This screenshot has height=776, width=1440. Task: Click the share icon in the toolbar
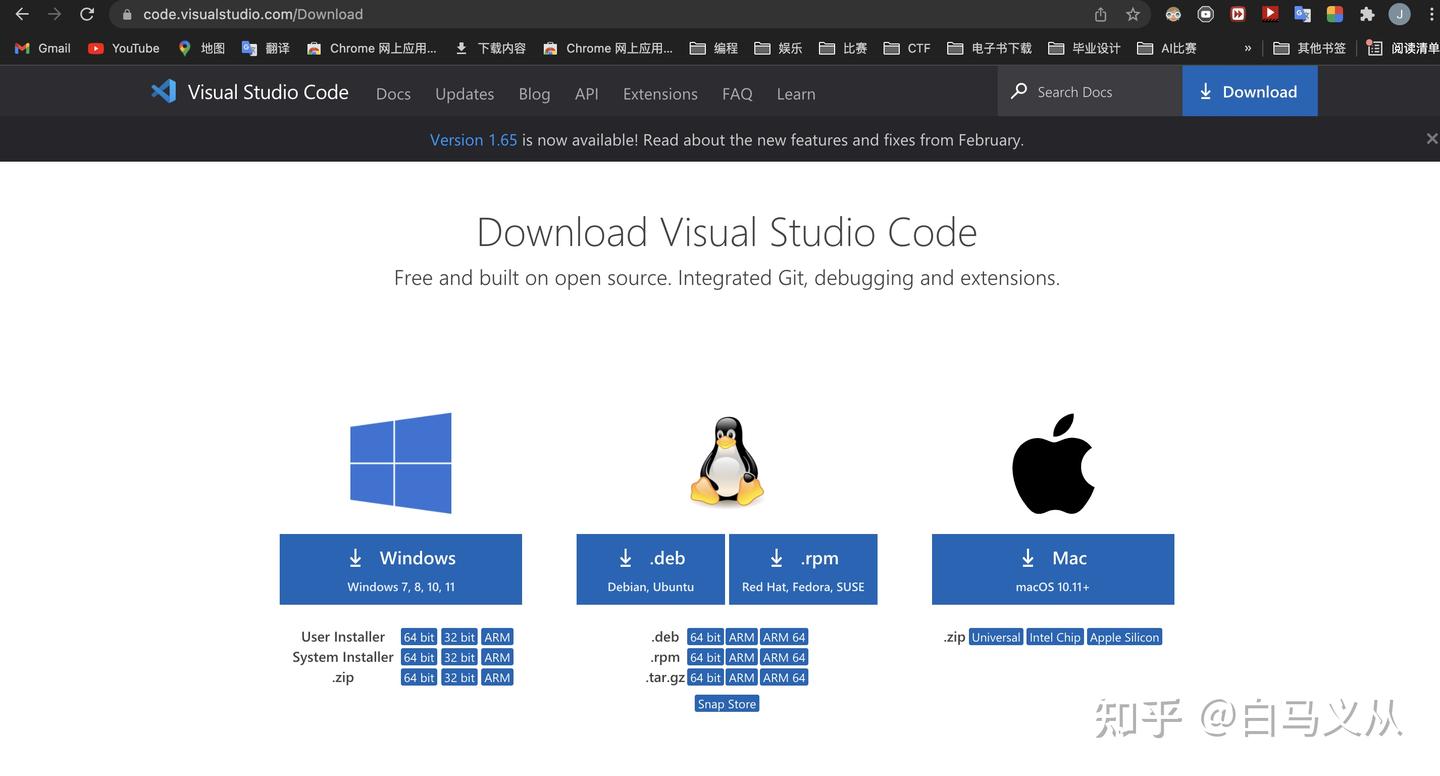[x=1099, y=14]
